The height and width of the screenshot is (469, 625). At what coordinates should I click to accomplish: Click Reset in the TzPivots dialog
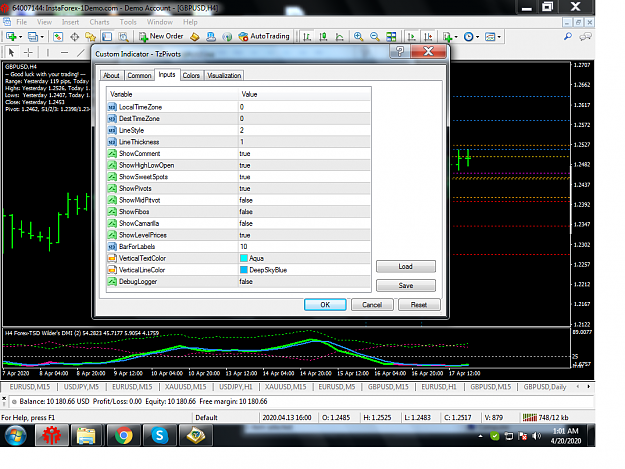point(419,305)
